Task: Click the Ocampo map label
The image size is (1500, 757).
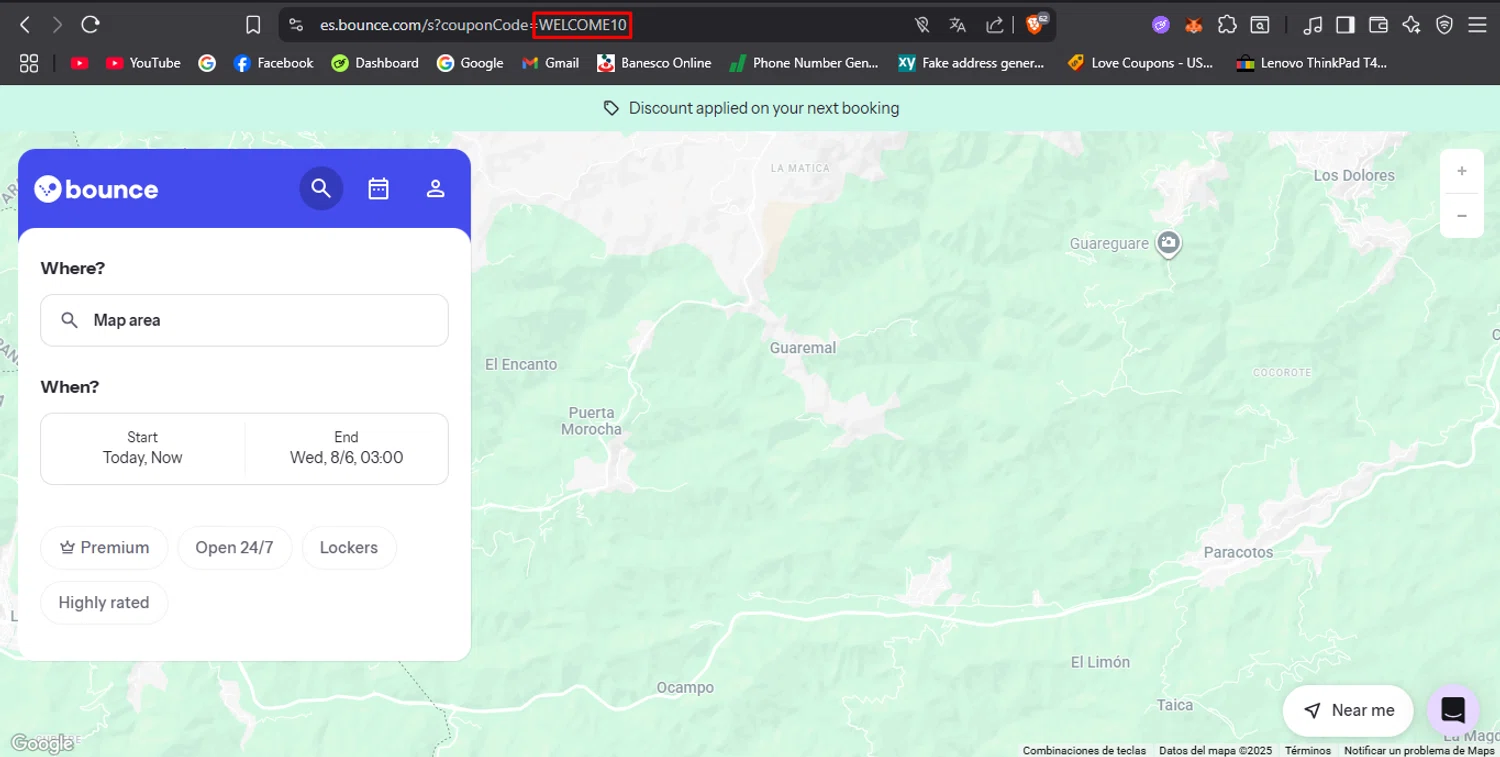Action: [x=685, y=687]
